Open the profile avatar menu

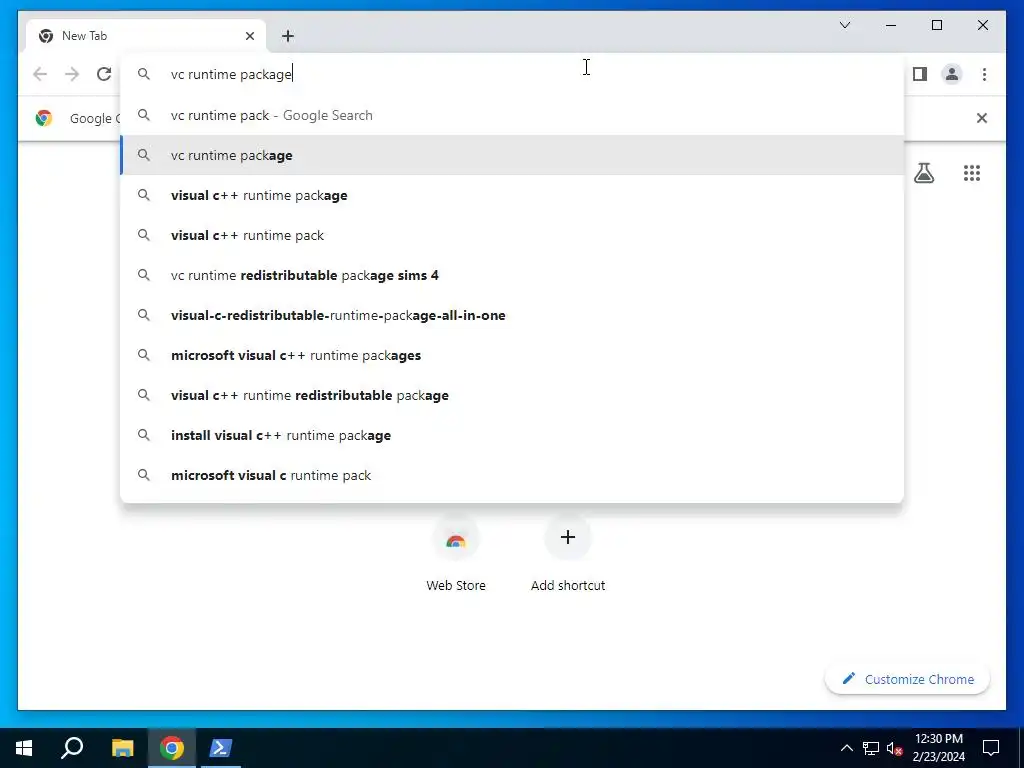point(952,74)
